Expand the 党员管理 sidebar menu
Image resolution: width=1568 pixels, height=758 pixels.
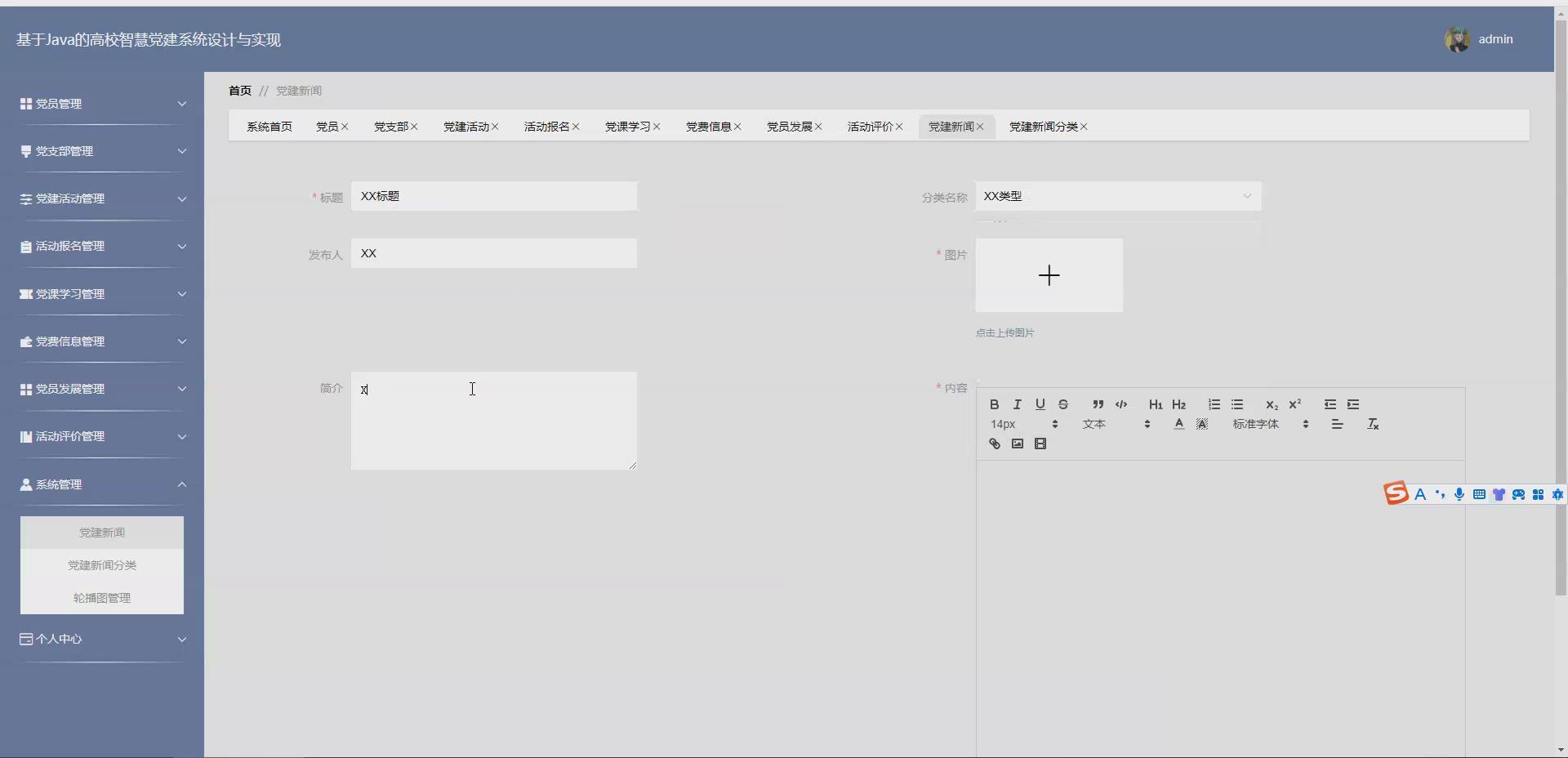[x=102, y=104]
